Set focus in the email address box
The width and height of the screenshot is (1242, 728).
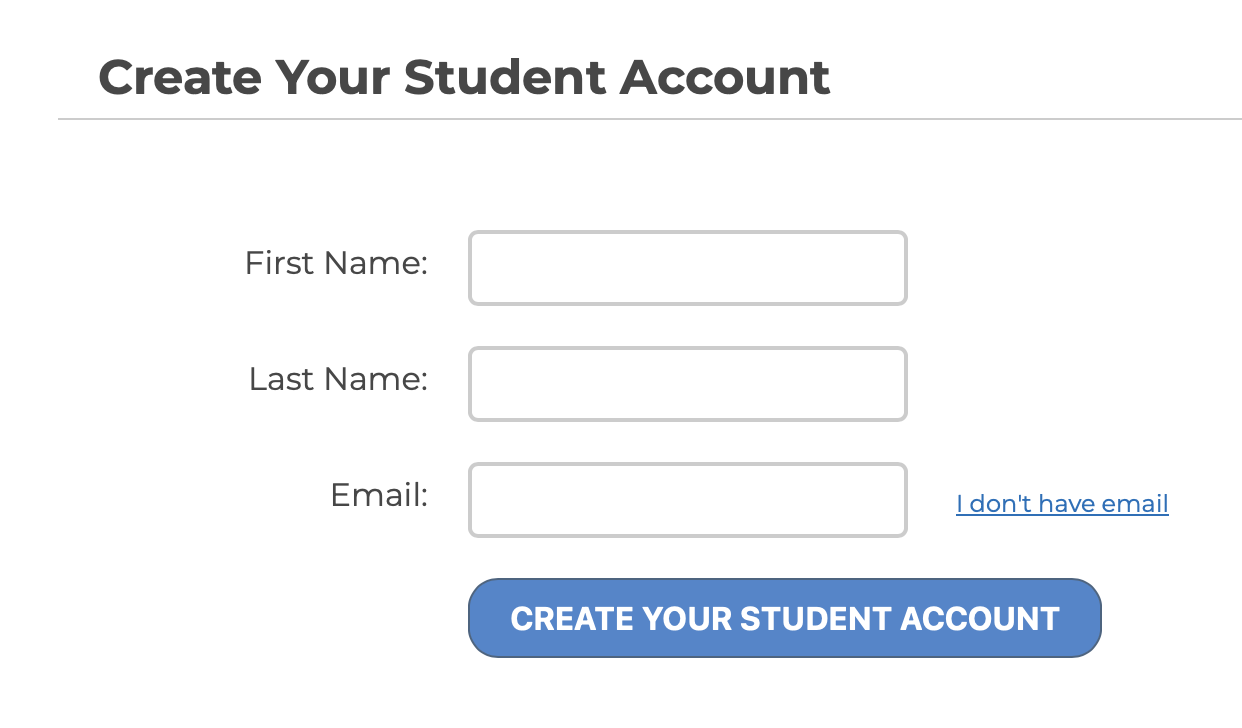point(688,500)
